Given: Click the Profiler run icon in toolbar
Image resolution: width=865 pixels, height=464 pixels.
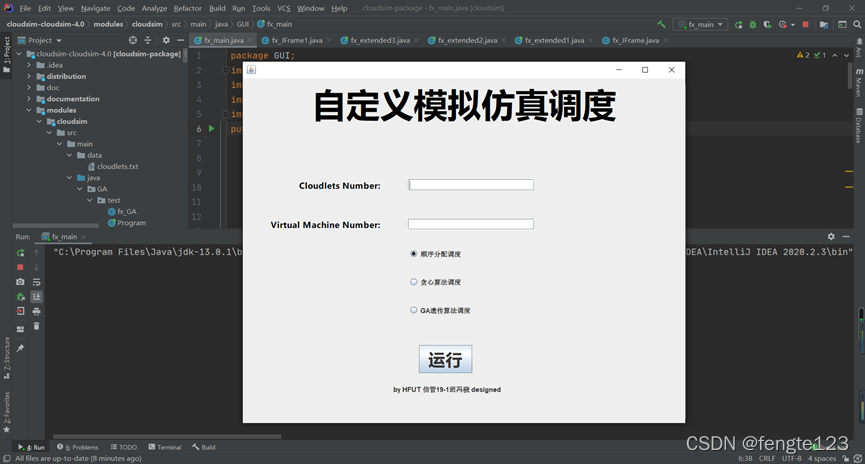Looking at the screenshot, I should 782,24.
